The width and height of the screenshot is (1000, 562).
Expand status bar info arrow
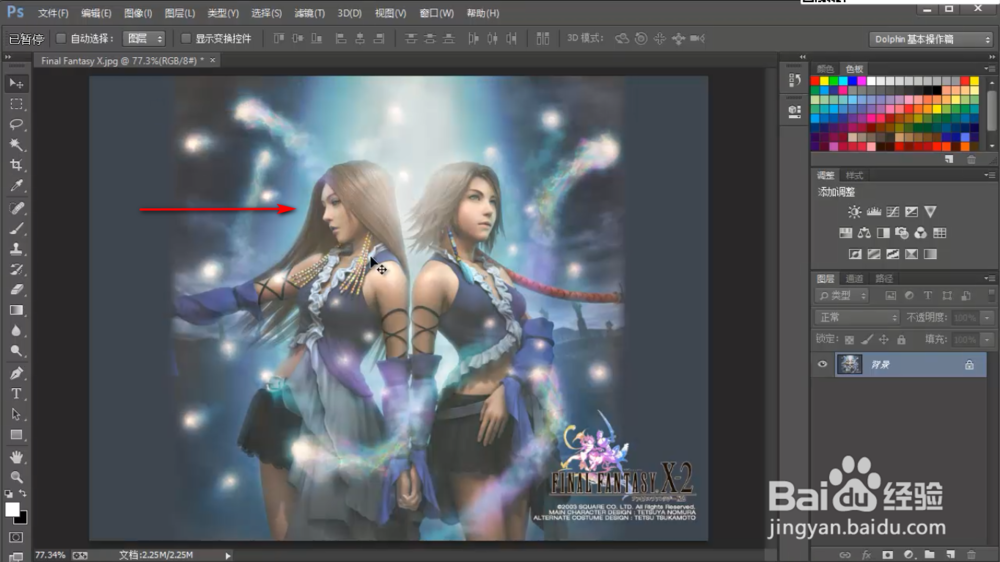[x=228, y=556]
